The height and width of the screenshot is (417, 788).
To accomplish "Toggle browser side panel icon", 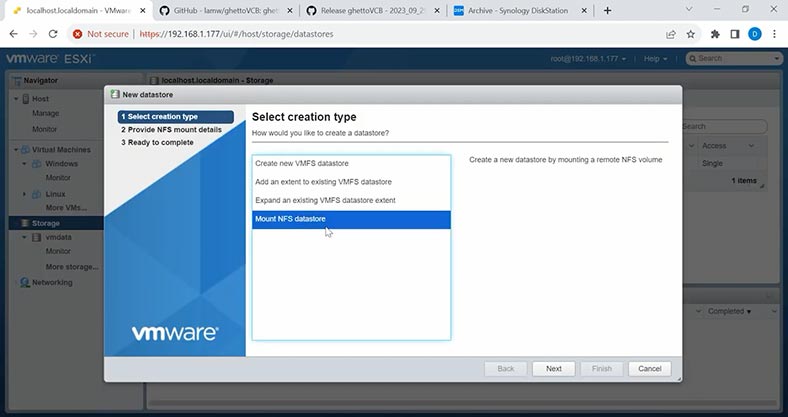I will tap(735, 34).
